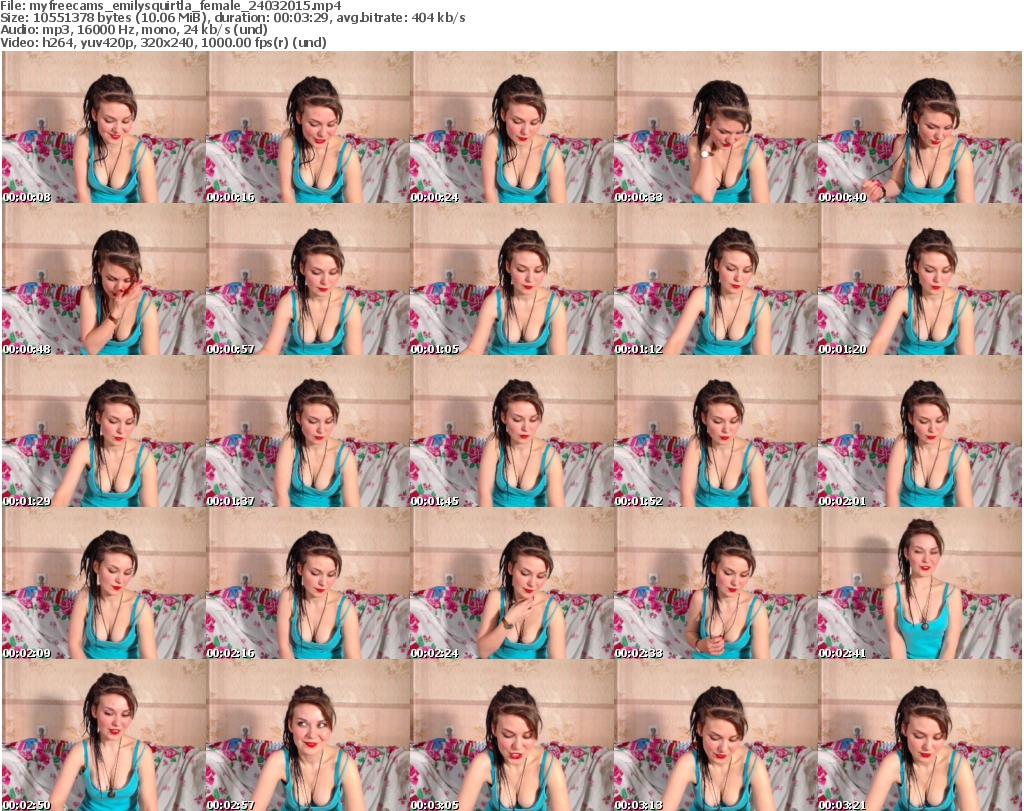Image resolution: width=1024 pixels, height=811 pixels.
Task: Open thumbnail at 00:00:48
Action: click(x=104, y=279)
